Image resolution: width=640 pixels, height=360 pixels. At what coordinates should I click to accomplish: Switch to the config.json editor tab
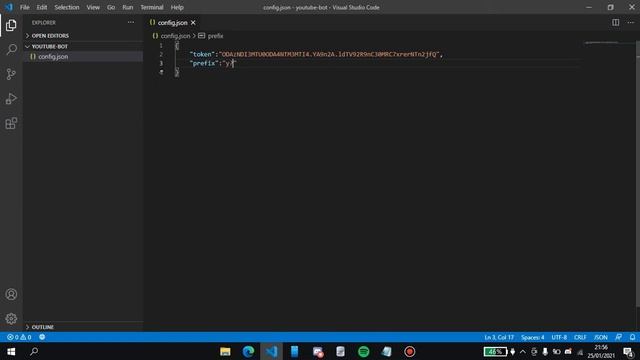coord(172,23)
